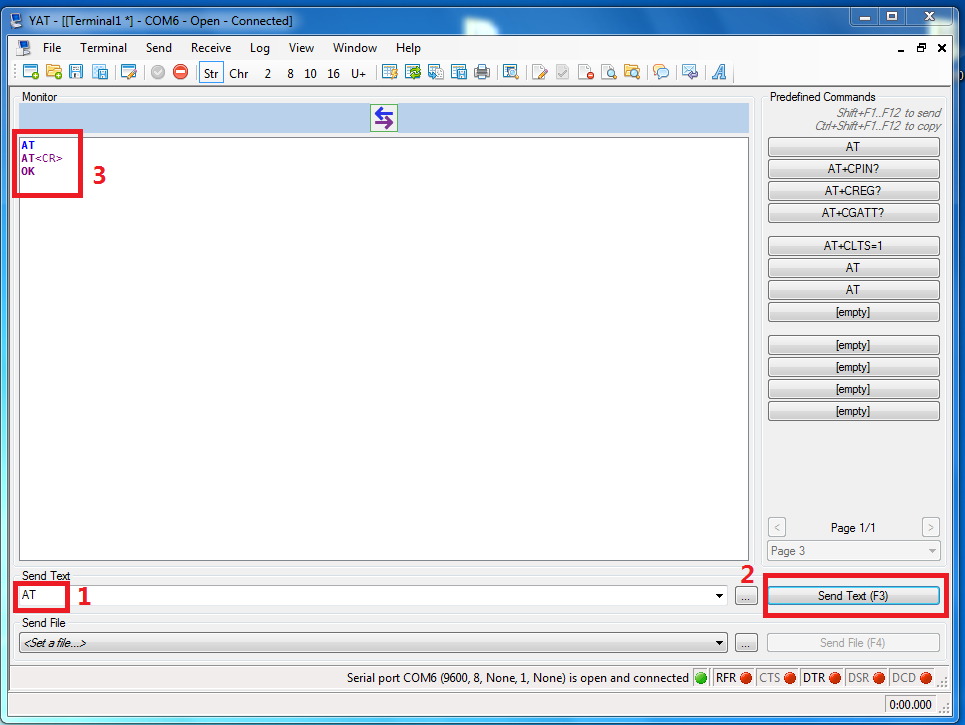Click the CTS signal indicator

[777, 678]
